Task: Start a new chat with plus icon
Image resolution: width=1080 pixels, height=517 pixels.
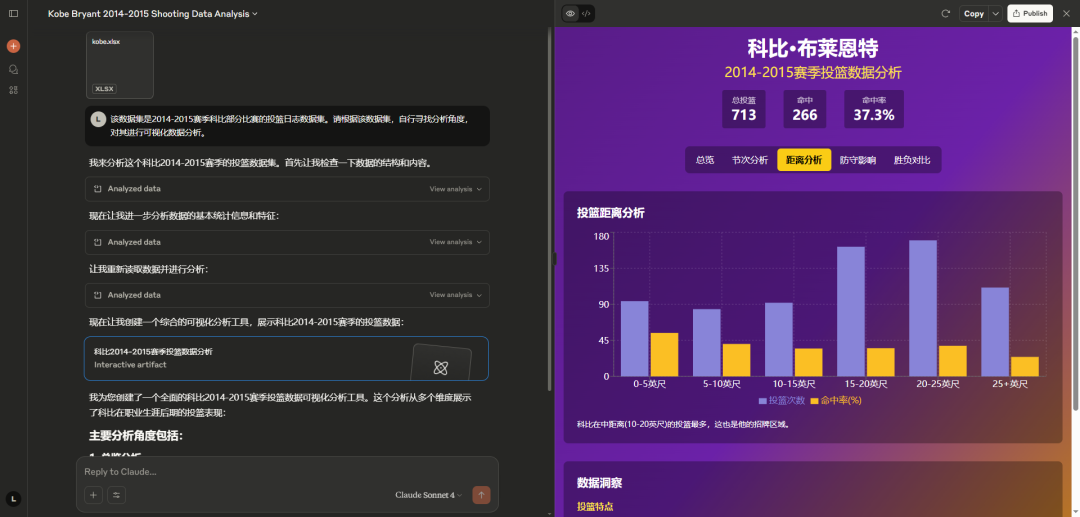Action: click(x=13, y=46)
